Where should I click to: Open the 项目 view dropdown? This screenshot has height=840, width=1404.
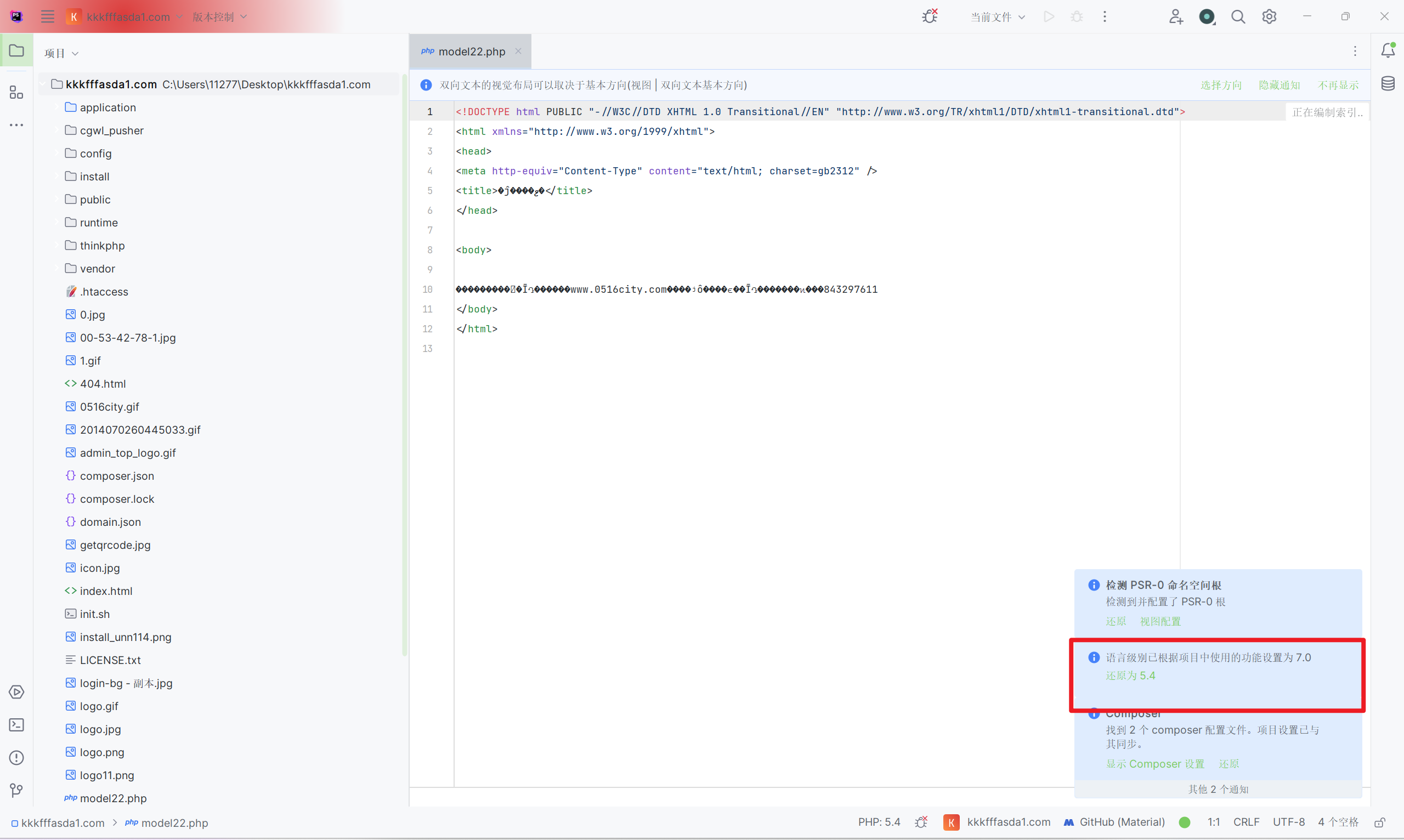coord(61,53)
